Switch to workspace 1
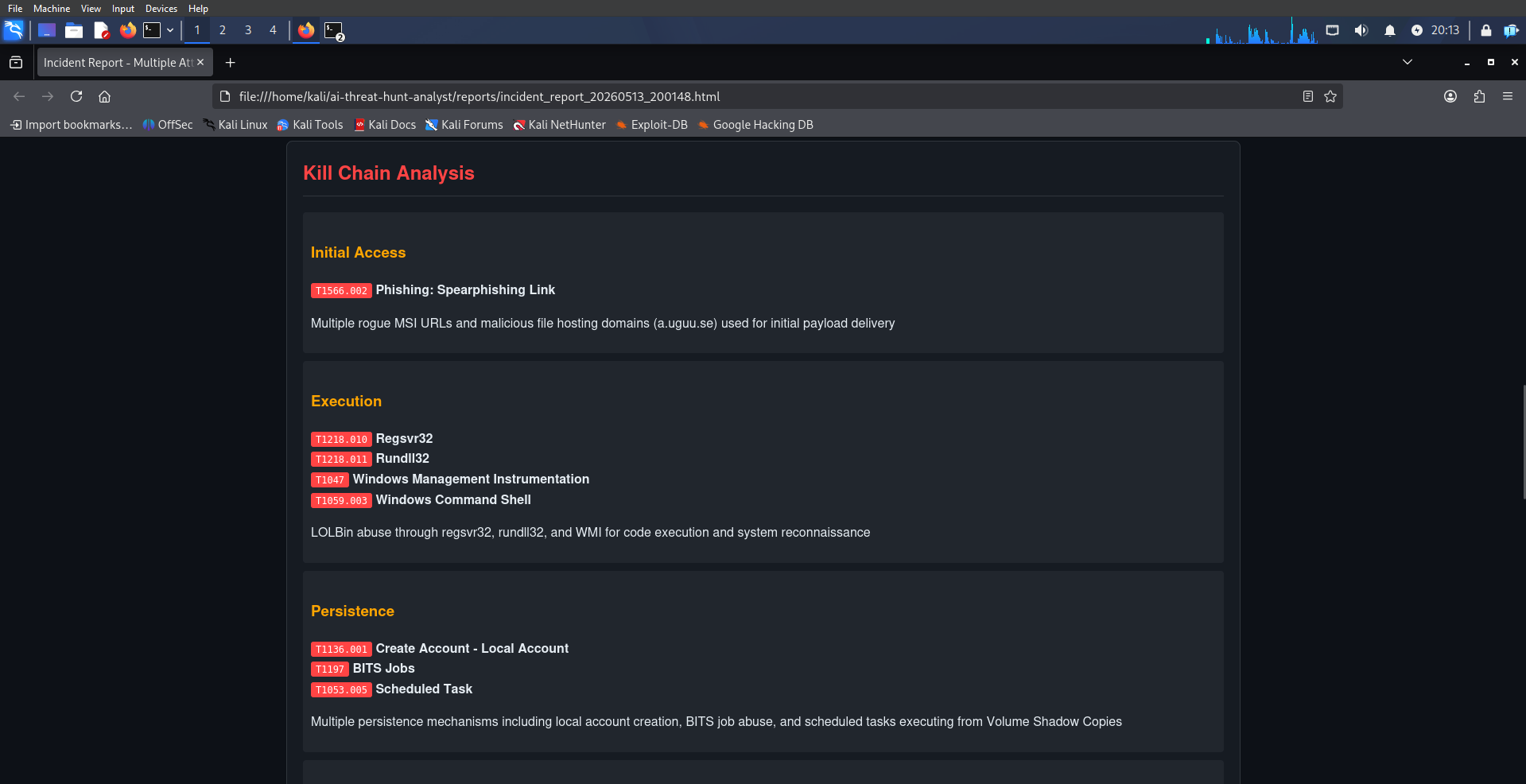Viewport: 1526px width, 784px height. click(197, 30)
